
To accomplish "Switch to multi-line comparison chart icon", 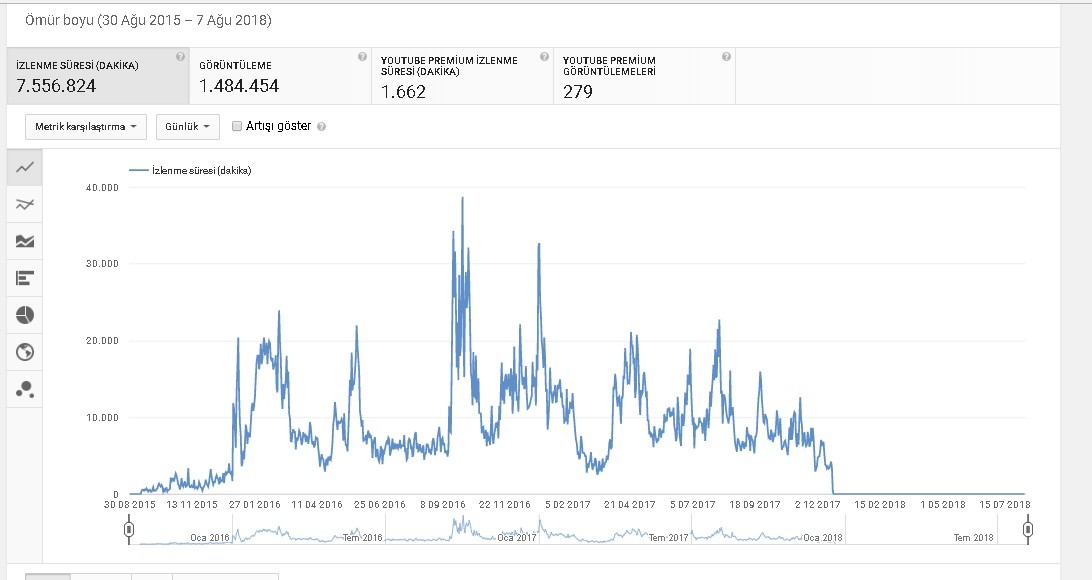I will click(x=25, y=204).
